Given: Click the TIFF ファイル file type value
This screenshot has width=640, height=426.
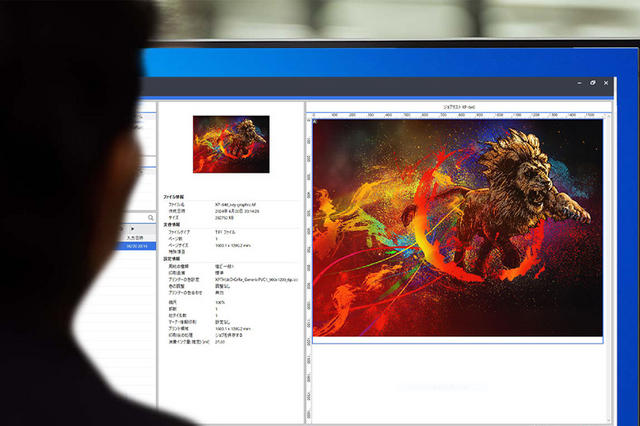Looking at the screenshot, I should (225, 232).
